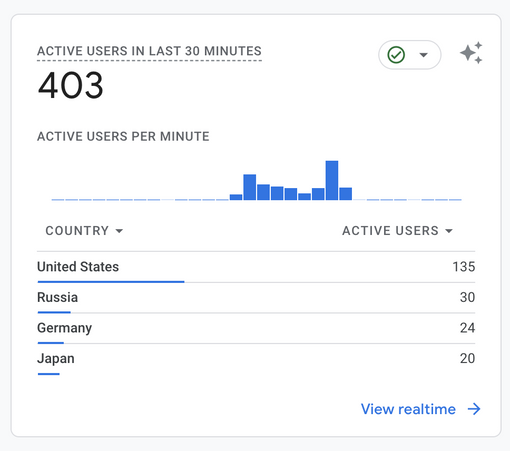Click the 20 users value for Japan
Image resolution: width=510 pixels, height=451 pixels.
tap(467, 358)
